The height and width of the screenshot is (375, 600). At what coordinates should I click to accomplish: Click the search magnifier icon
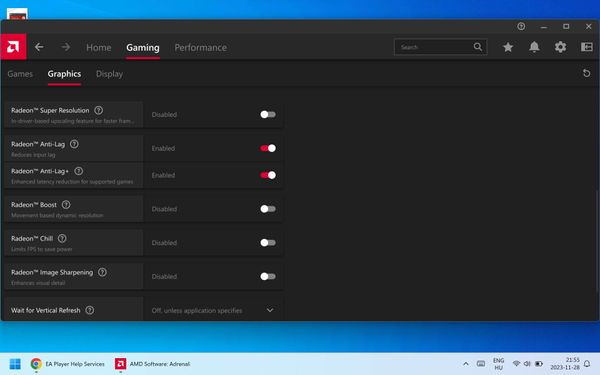[478, 47]
